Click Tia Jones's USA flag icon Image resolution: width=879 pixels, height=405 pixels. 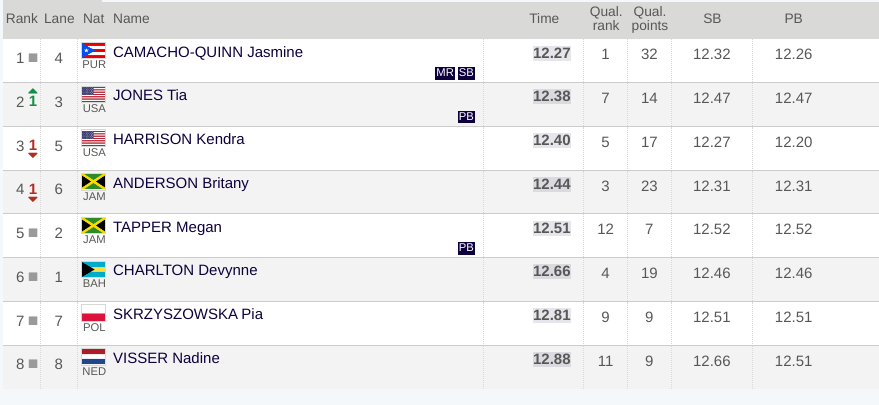tap(94, 94)
